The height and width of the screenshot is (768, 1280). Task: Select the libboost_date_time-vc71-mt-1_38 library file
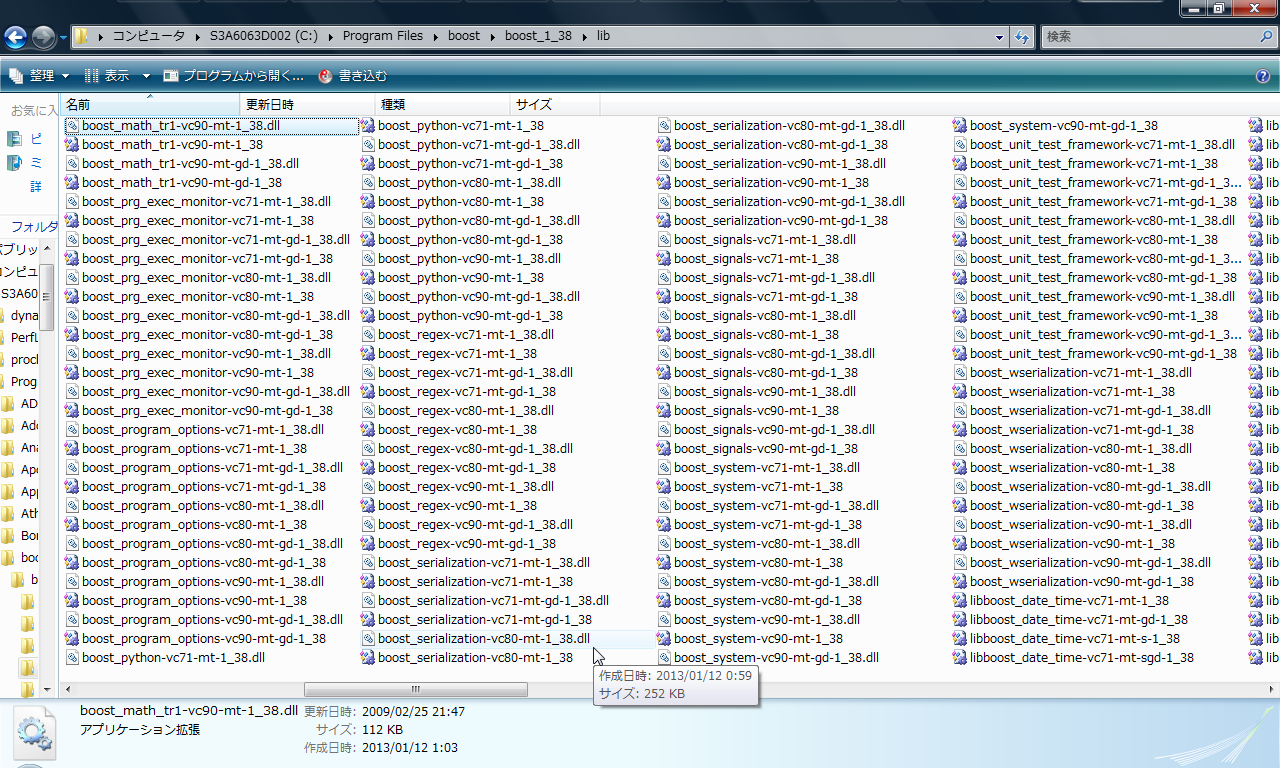click(1068, 600)
